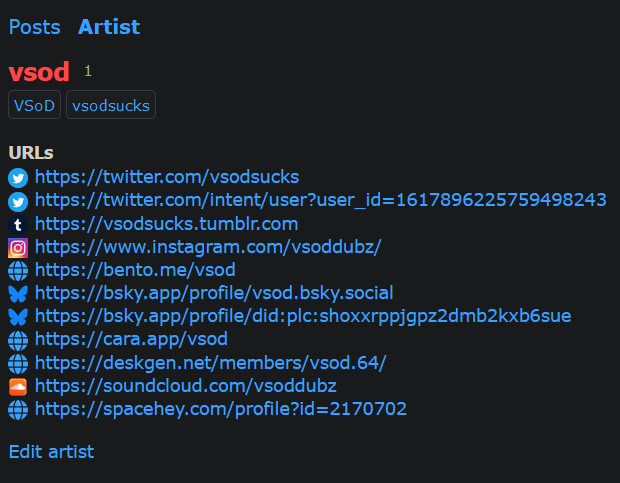The height and width of the screenshot is (483, 620).
Task: Click the Edit artist link
Action: [x=51, y=451]
